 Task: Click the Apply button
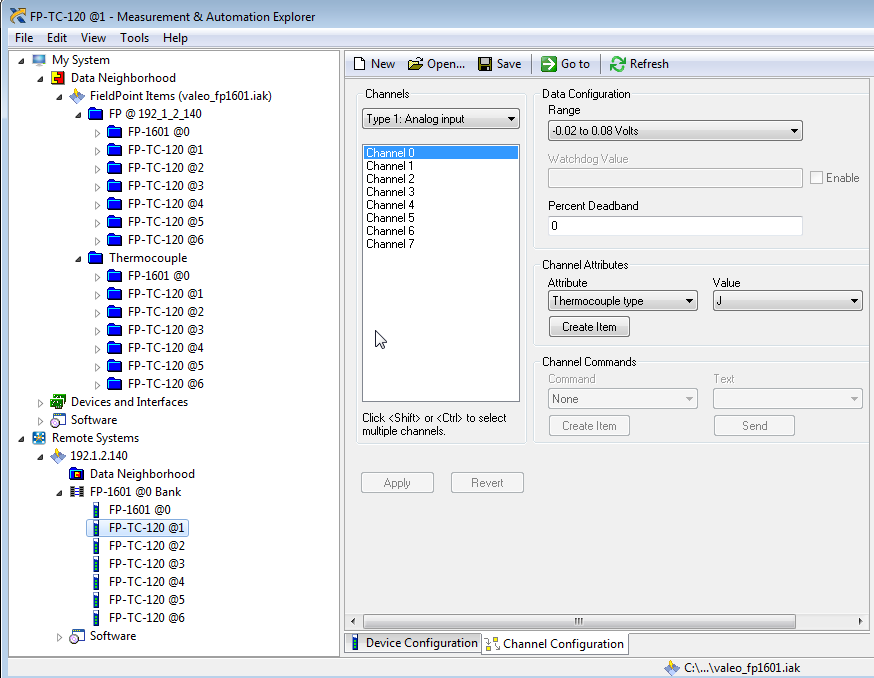pos(397,483)
